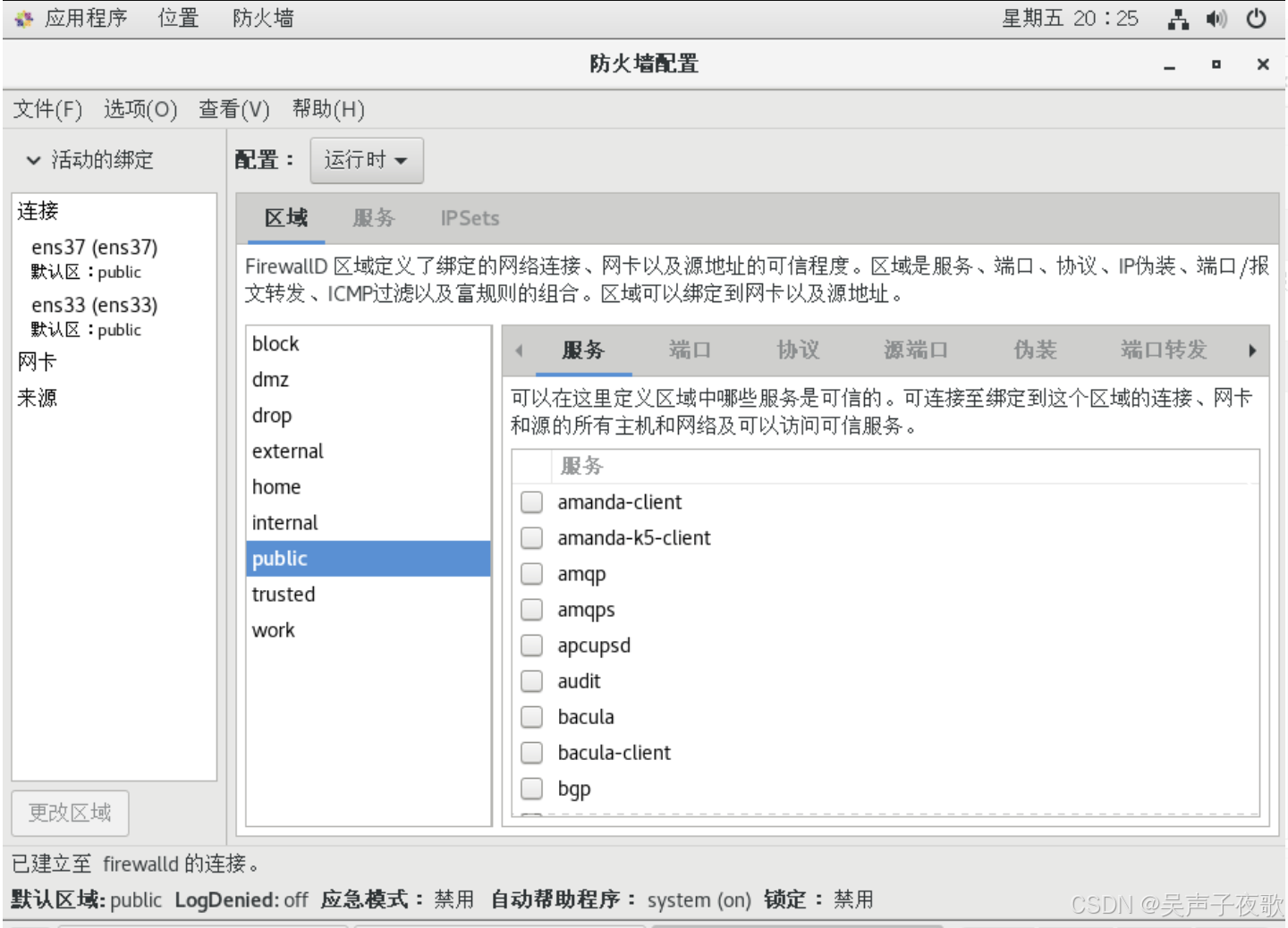The image size is (1288, 928).
Task: Select the 协议 protocols tab
Action: tap(798, 350)
